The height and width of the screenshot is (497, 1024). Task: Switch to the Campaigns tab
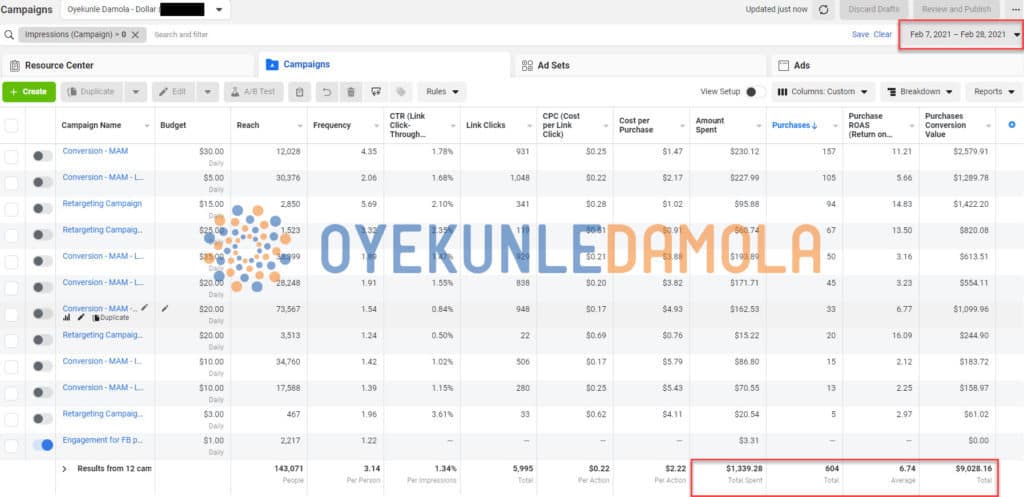click(384, 65)
